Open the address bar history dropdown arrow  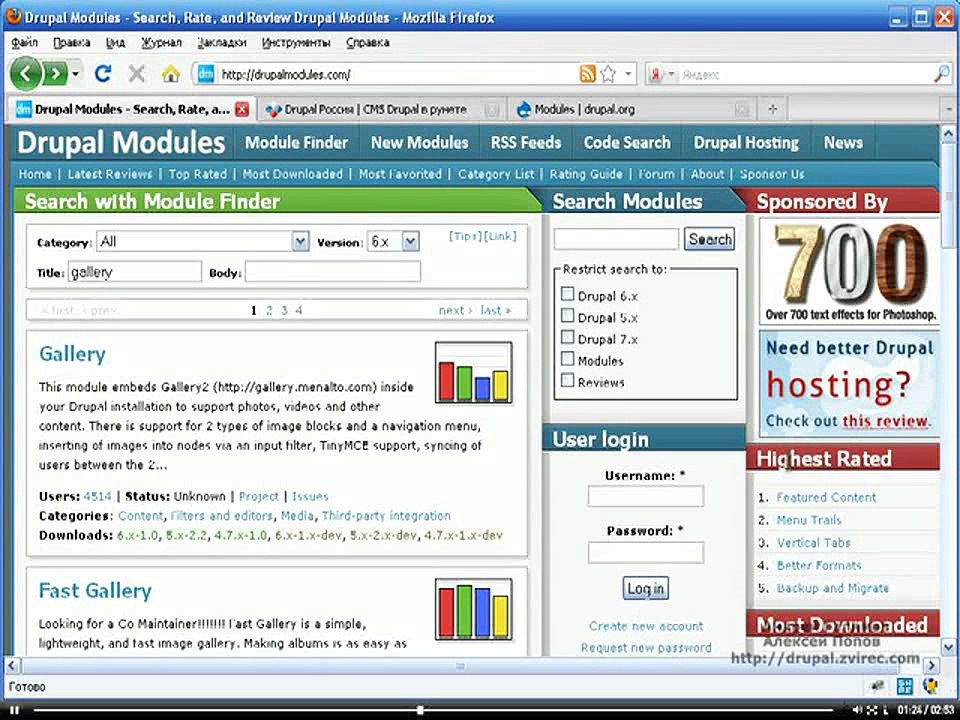point(628,74)
